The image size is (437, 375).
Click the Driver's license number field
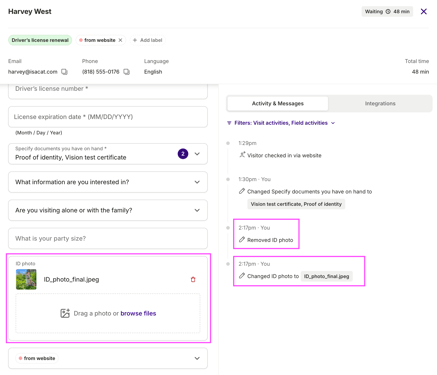108,91
